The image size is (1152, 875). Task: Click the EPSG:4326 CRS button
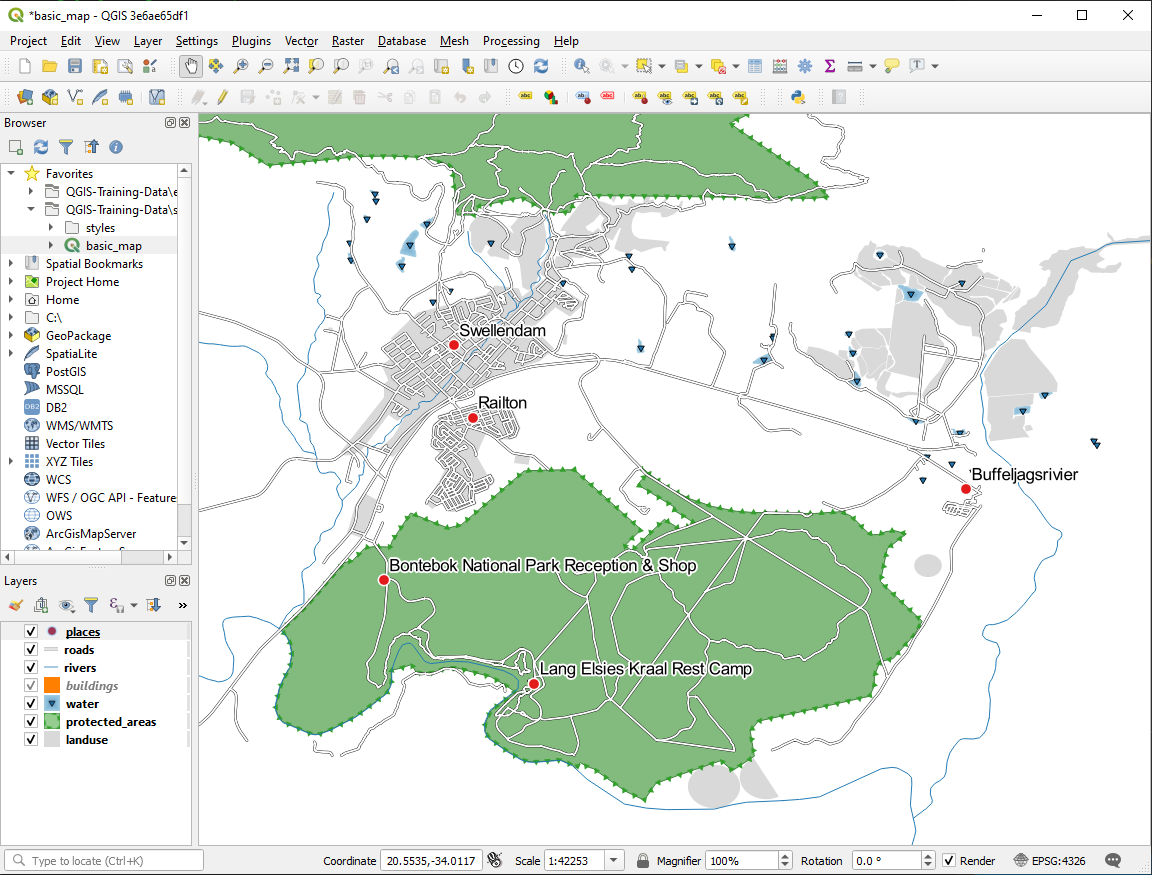(1049, 860)
